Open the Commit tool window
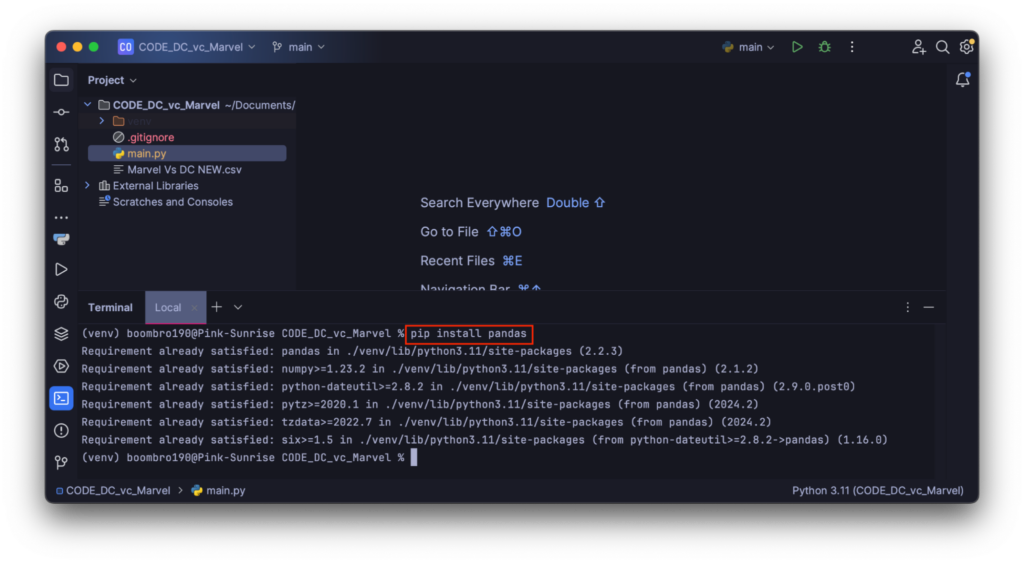Screen dimensions: 1024x563 pos(61,112)
